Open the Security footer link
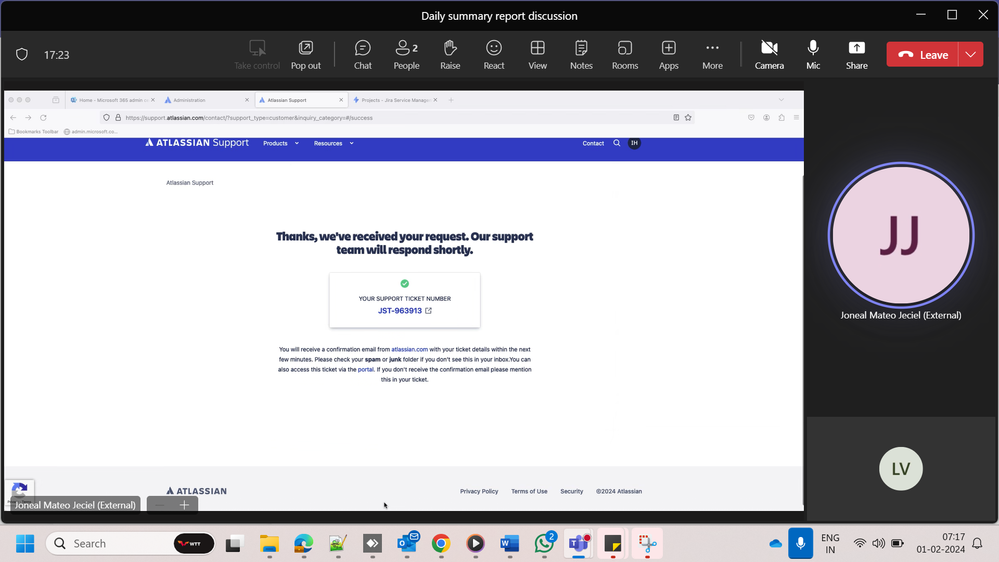 pos(571,491)
